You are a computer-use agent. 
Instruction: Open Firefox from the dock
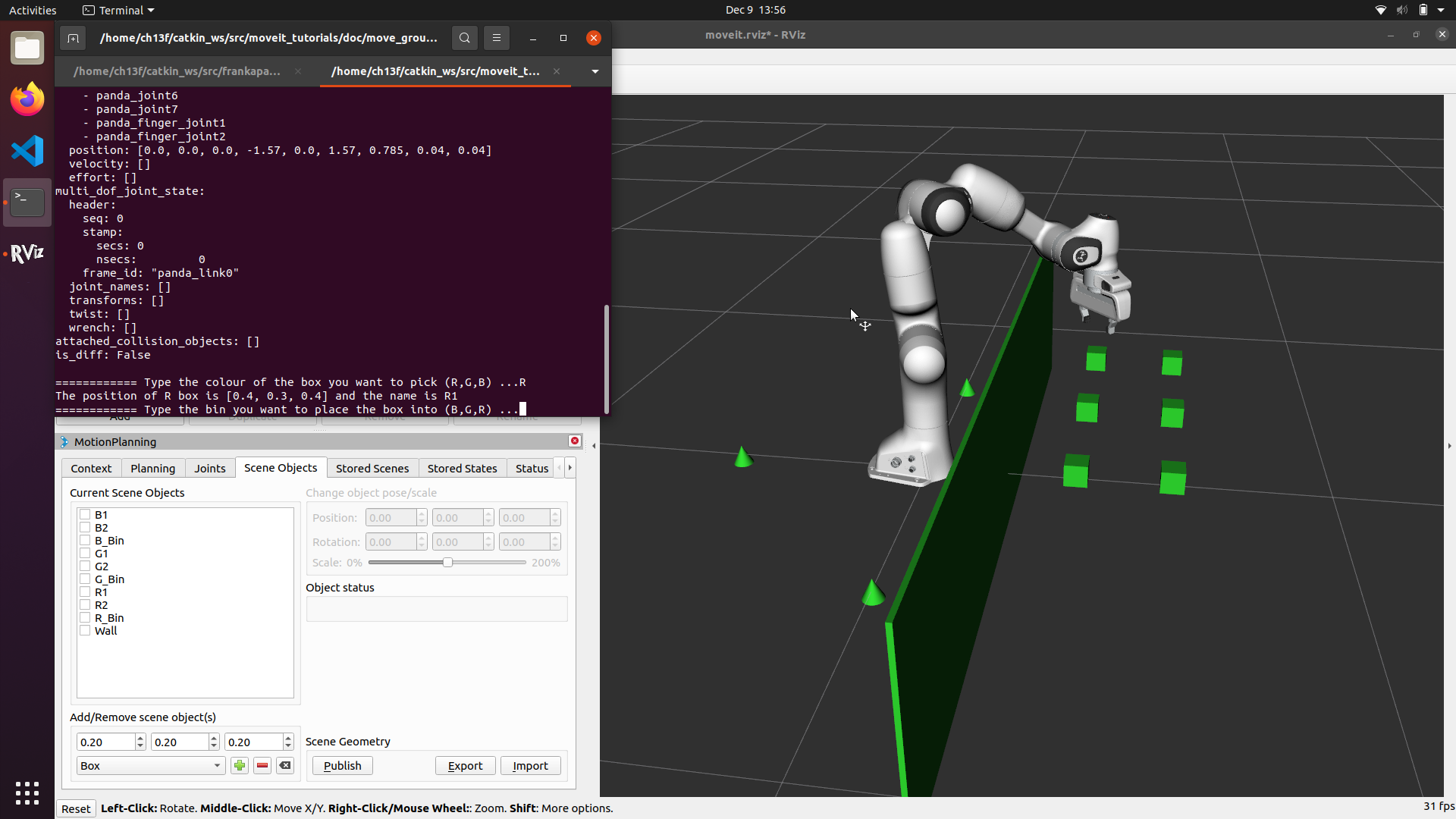(27, 99)
